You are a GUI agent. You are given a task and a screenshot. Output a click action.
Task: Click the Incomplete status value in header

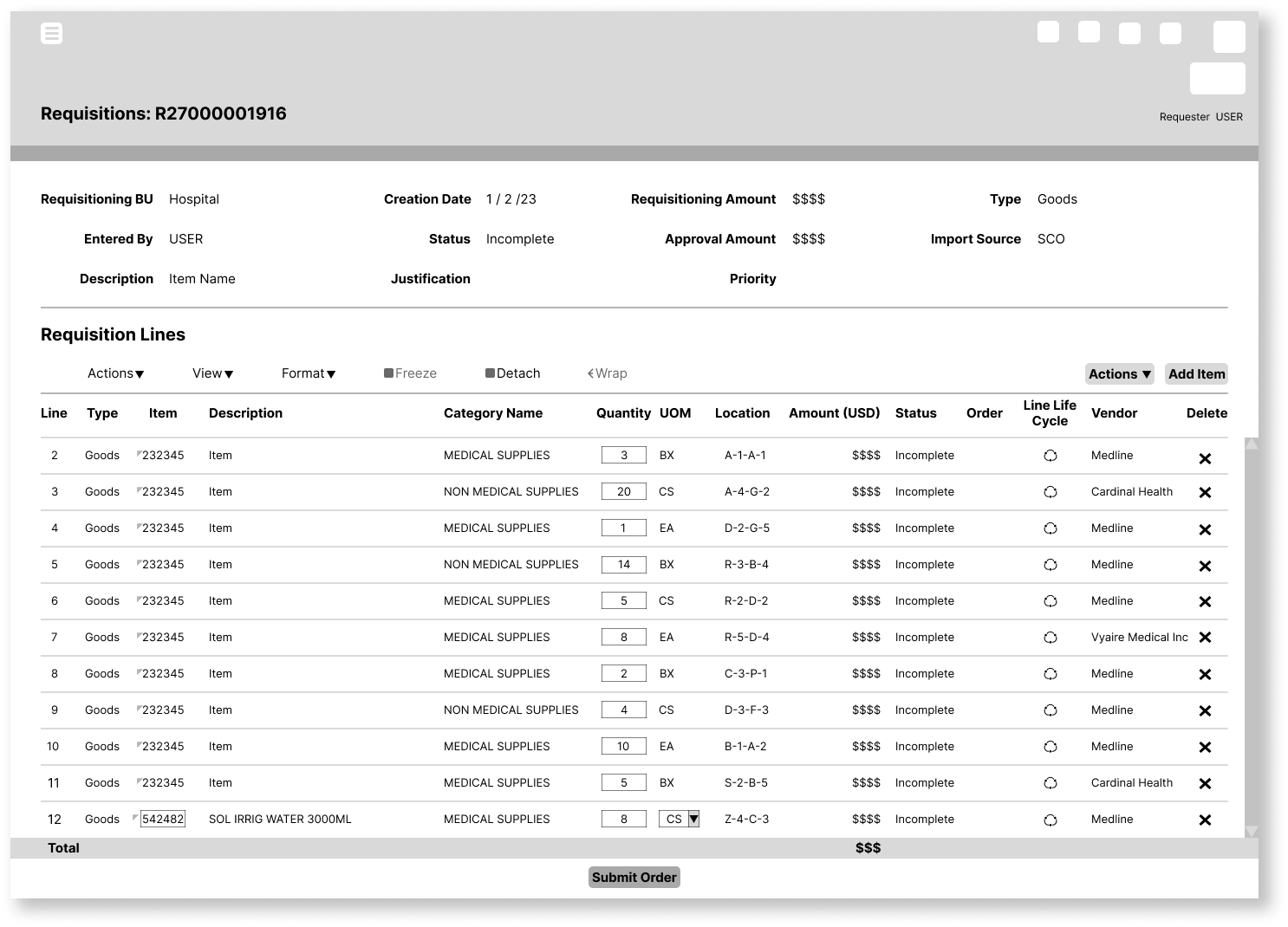[520, 239]
